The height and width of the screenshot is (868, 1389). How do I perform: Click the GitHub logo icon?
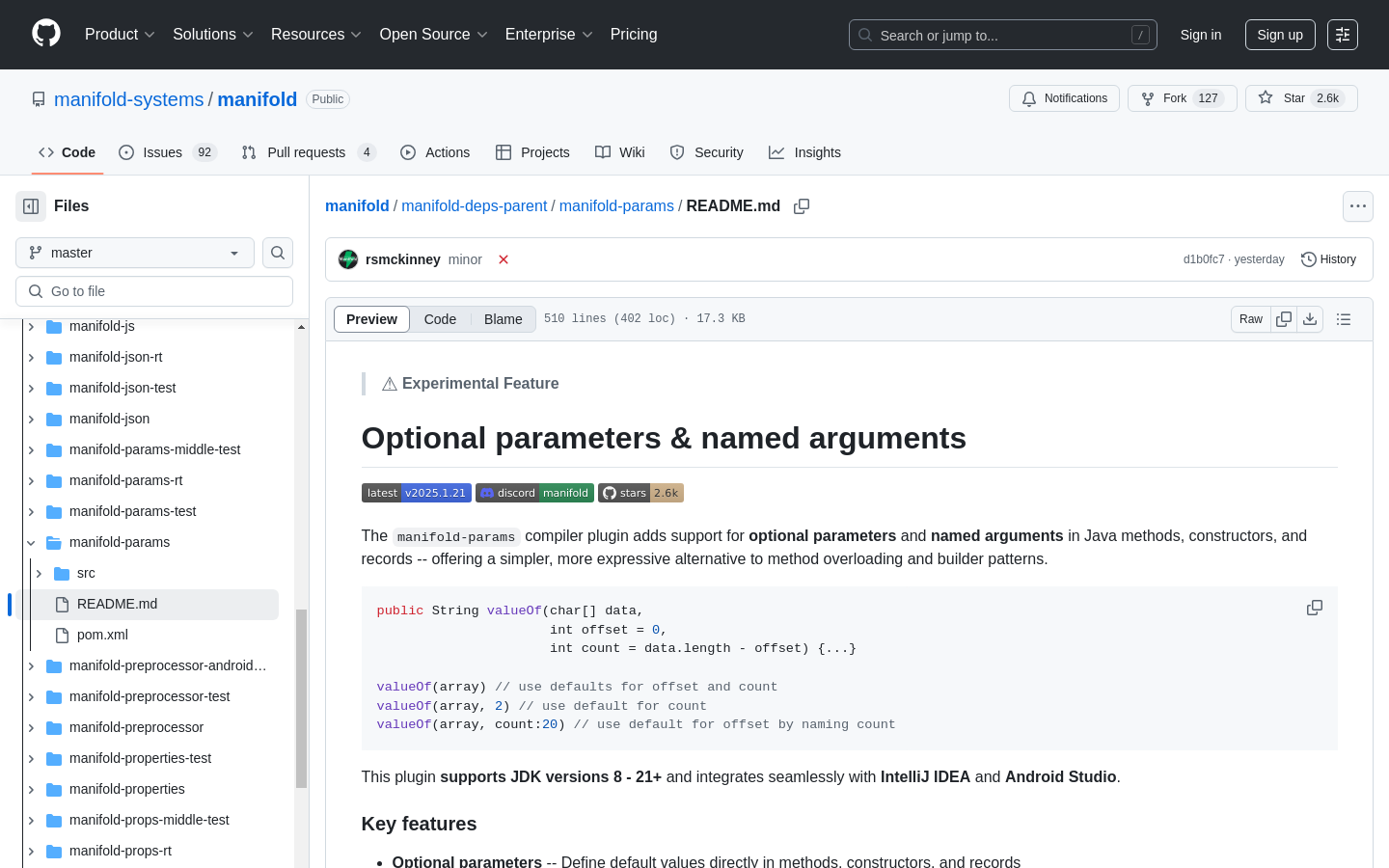pyautogui.click(x=46, y=34)
